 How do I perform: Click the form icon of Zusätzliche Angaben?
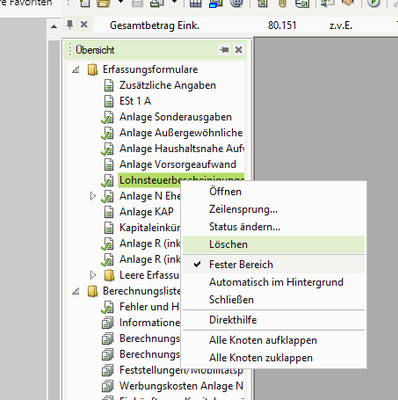click(109, 86)
